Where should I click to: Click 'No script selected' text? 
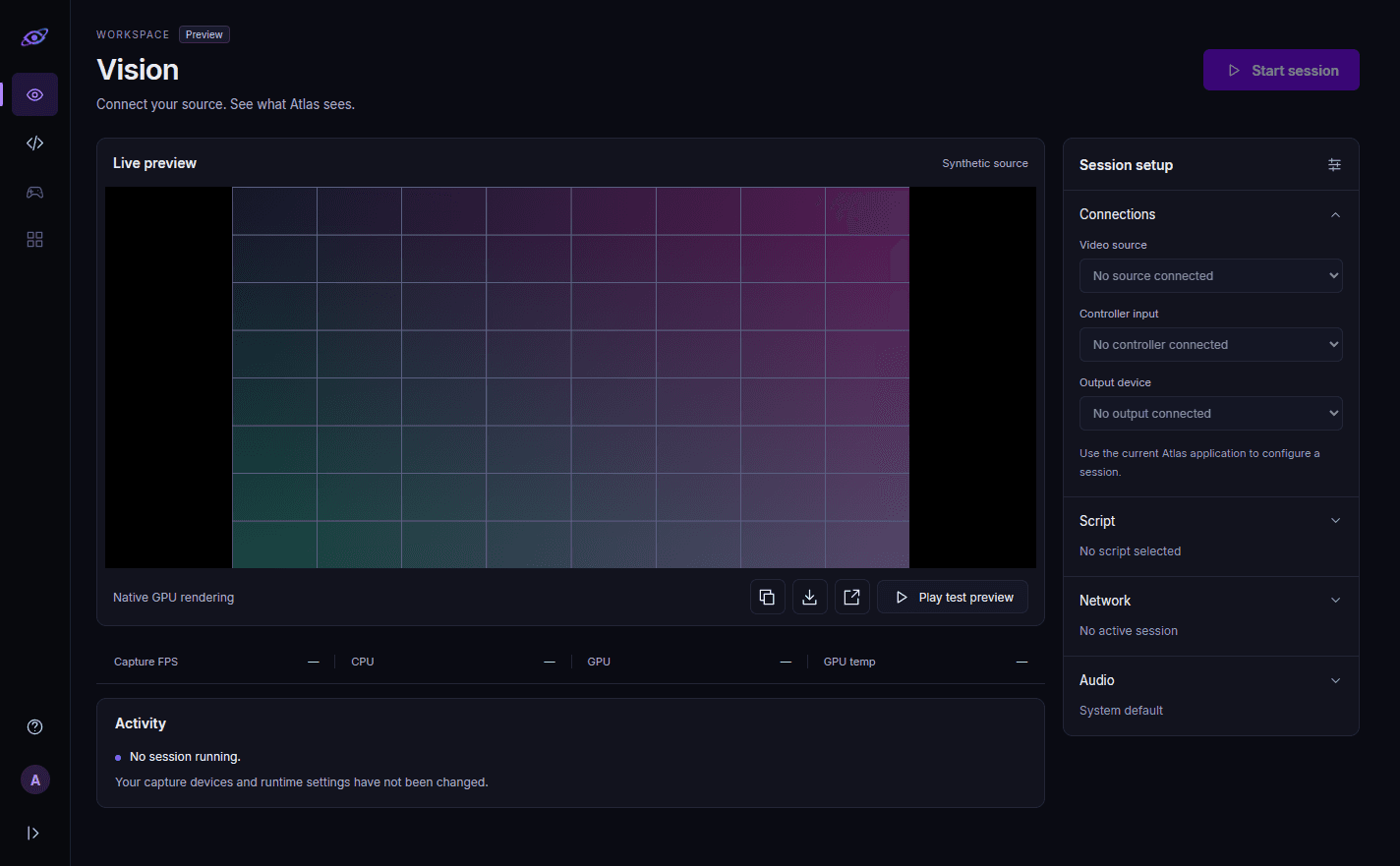tap(1130, 551)
